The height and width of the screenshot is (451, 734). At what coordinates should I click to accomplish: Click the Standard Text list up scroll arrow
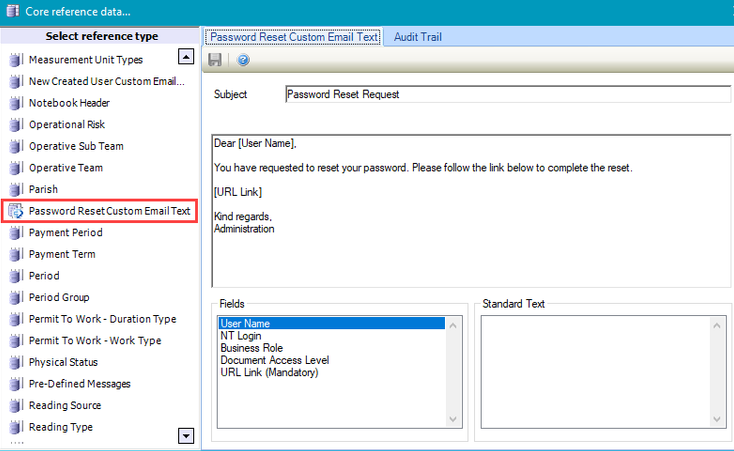click(x=717, y=325)
